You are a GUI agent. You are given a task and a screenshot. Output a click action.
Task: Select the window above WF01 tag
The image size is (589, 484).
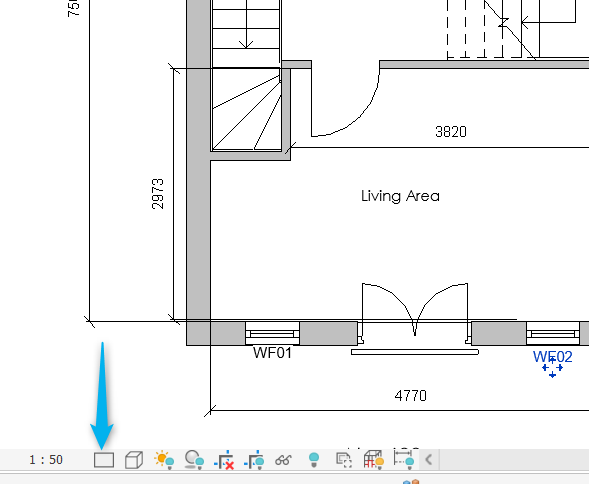[x=272, y=333]
